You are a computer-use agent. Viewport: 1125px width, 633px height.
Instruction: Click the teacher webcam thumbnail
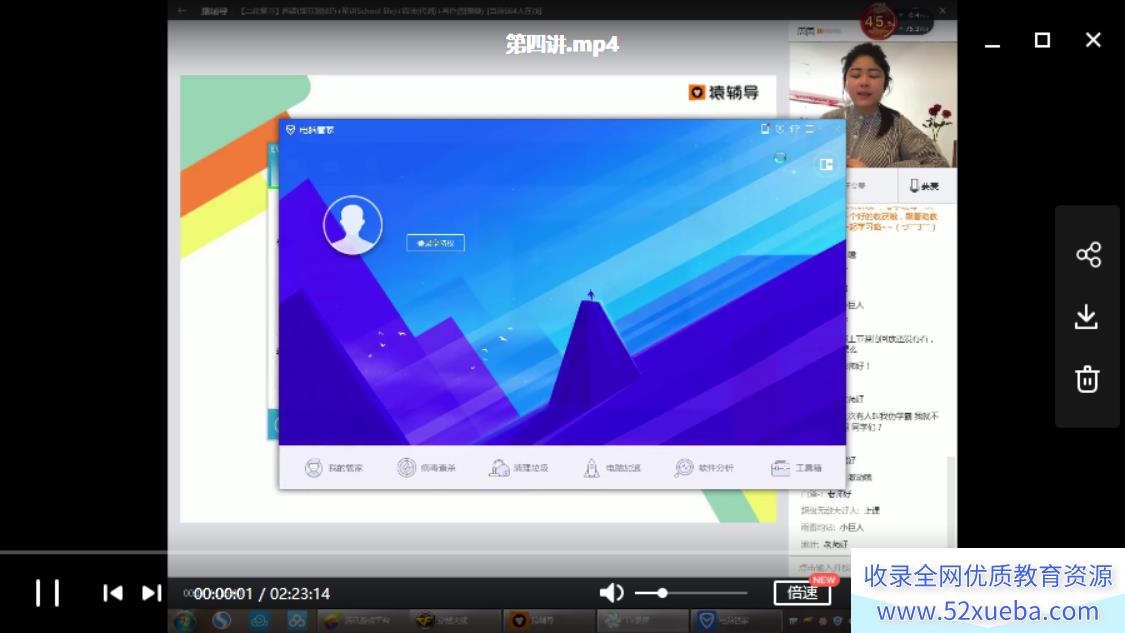(x=873, y=104)
